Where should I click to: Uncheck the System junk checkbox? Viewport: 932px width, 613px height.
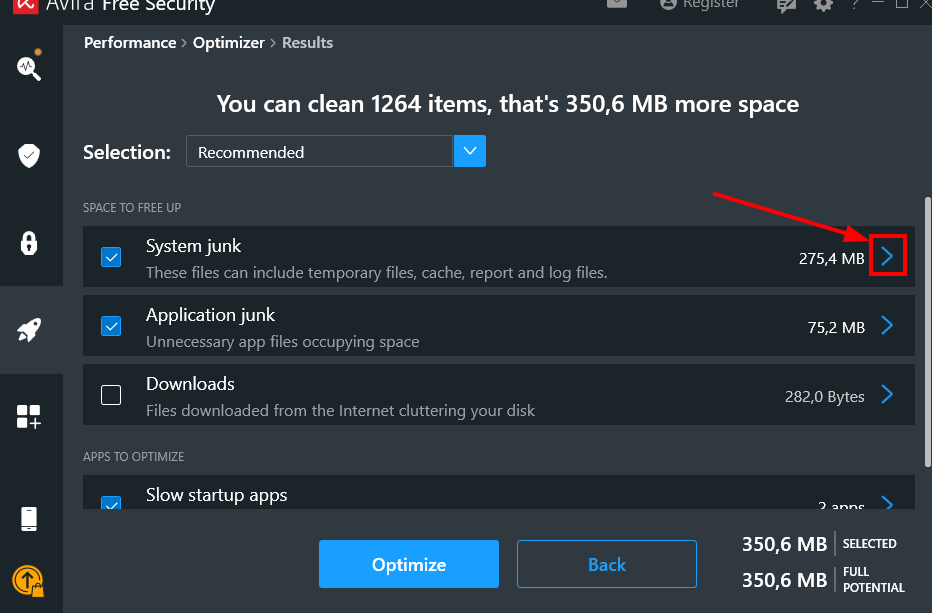(111, 257)
